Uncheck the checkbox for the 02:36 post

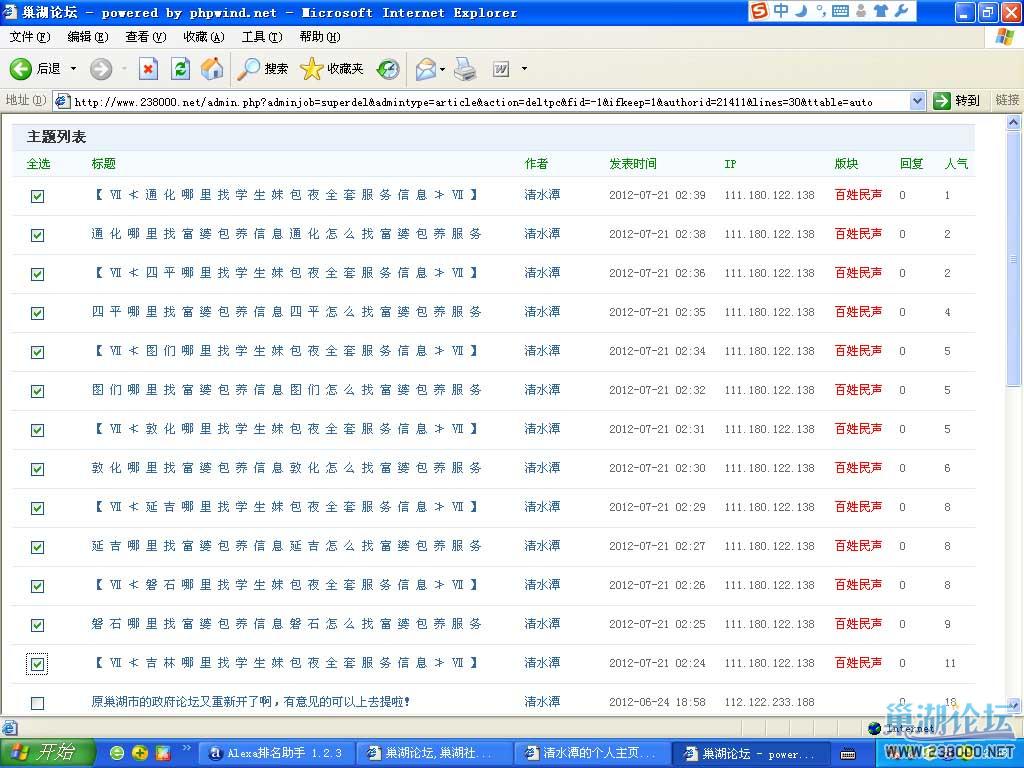click(38, 274)
